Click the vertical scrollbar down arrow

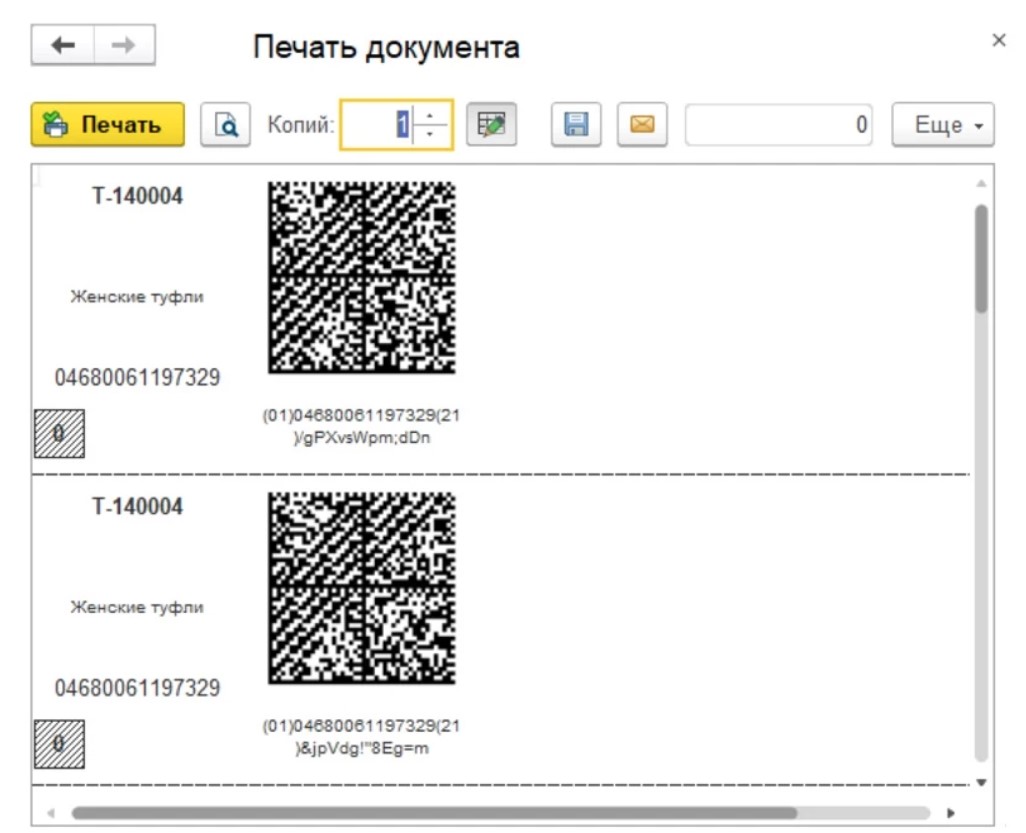[981, 782]
